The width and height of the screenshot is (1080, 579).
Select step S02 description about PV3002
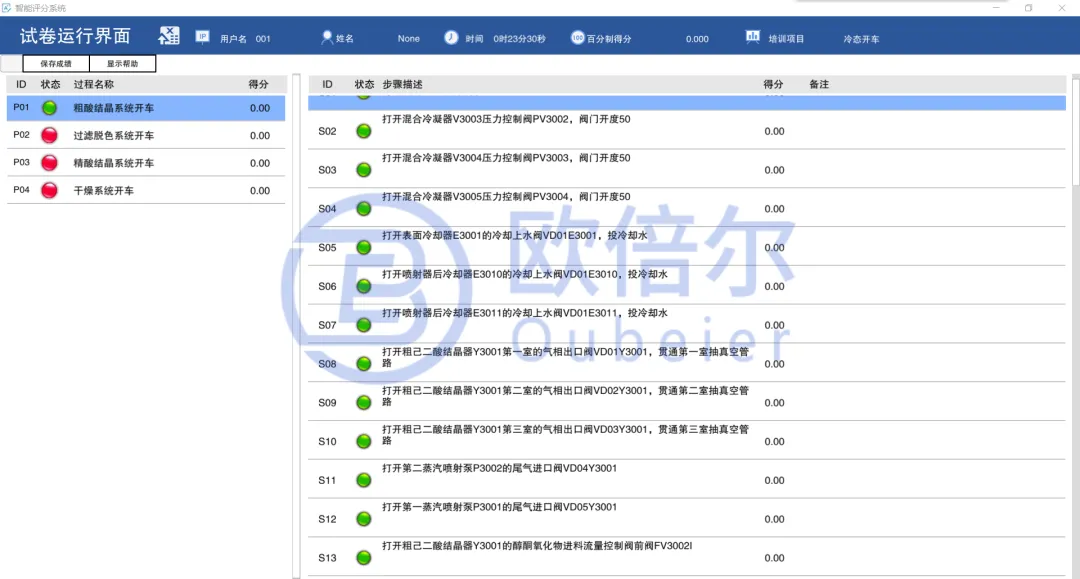(x=506, y=119)
